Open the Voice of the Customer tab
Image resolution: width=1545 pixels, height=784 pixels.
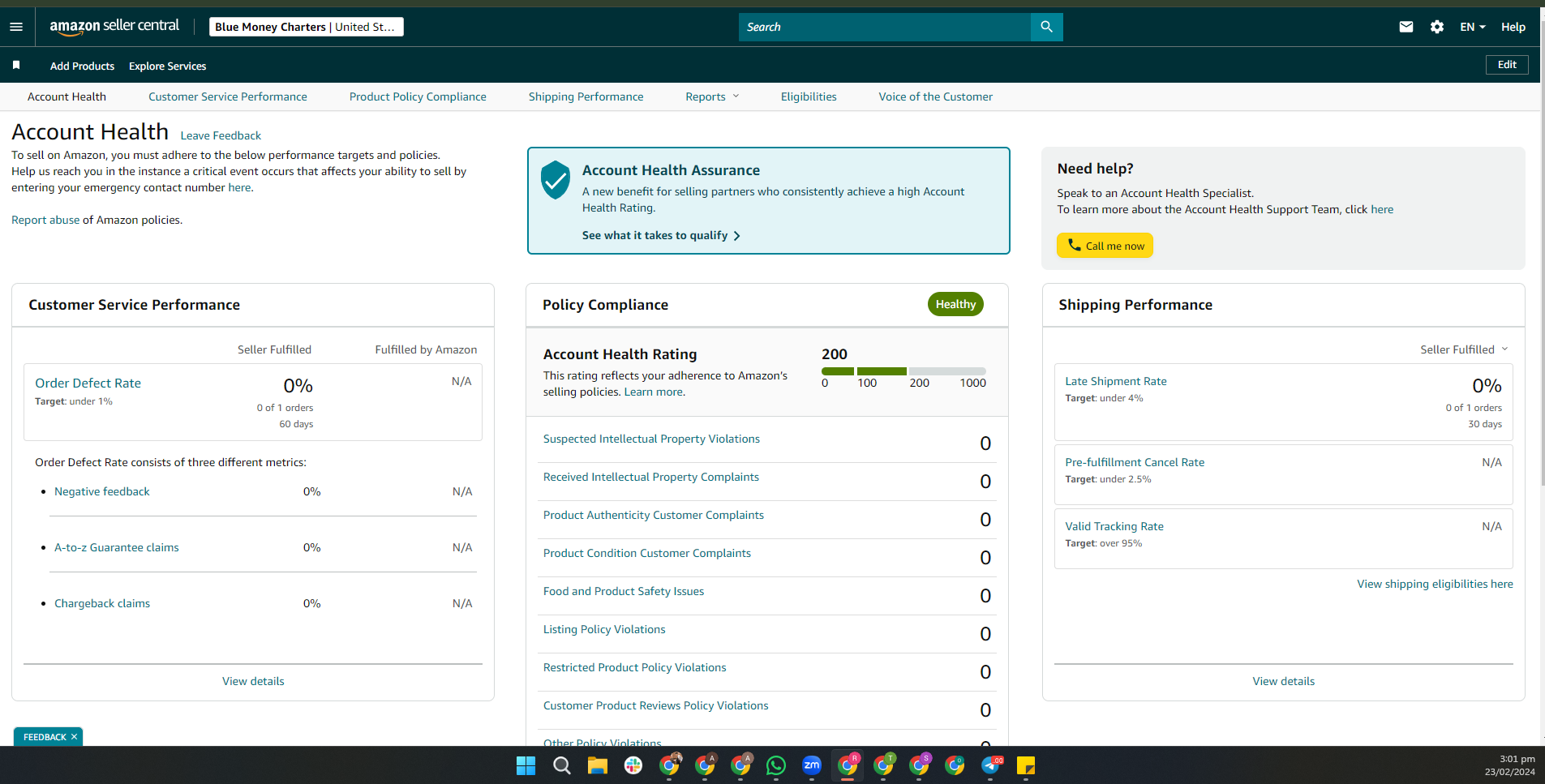(935, 96)
